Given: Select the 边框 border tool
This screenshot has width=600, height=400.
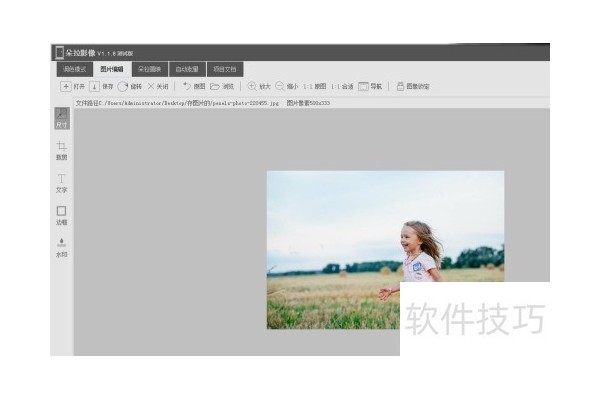Looking at the screenshot, I should tap(62, 216).
